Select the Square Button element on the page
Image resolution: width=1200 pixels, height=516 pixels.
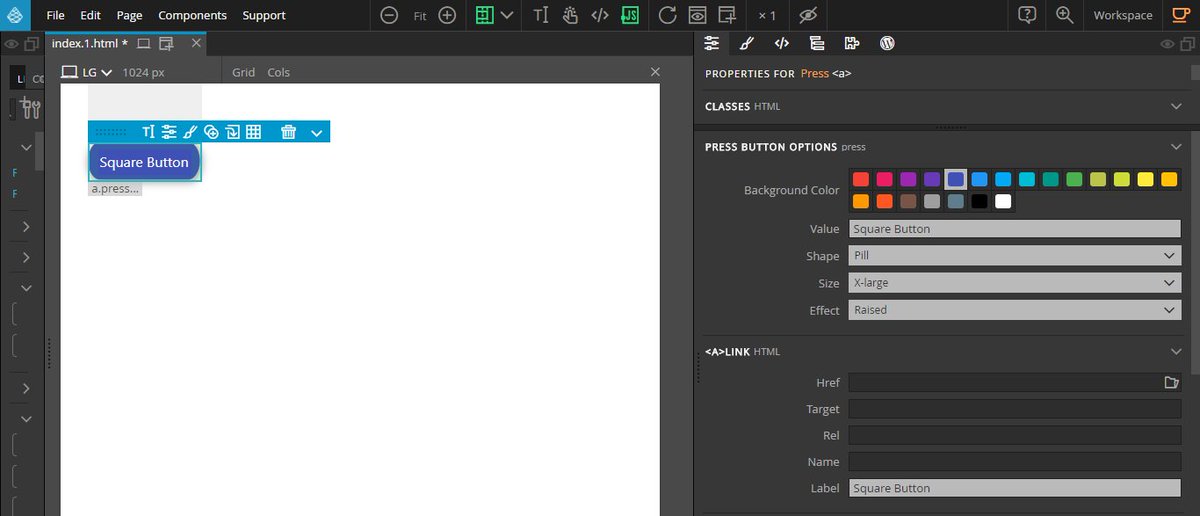tap(145, 162)
